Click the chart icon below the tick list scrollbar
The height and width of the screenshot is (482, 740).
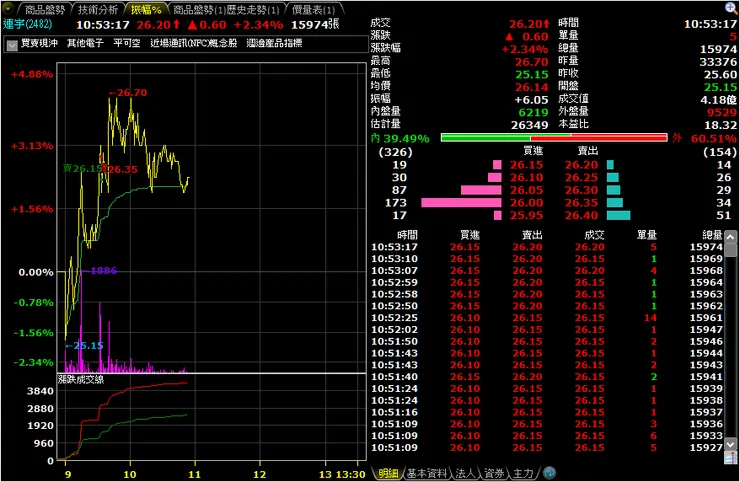pos(731,457)
